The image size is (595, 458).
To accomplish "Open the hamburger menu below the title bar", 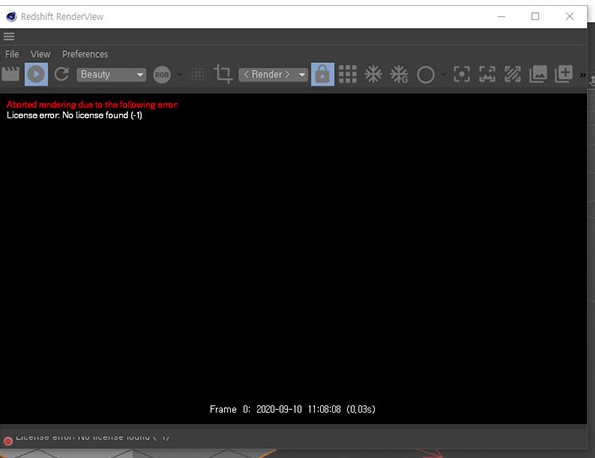I will (9, 36).
